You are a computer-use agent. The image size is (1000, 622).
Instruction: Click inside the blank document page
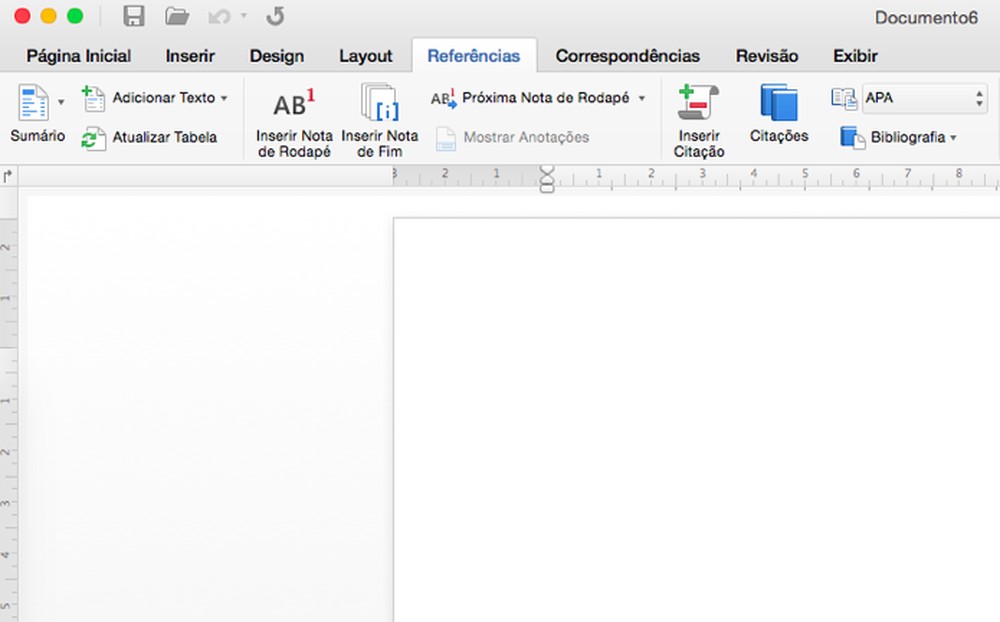point(696,420)
